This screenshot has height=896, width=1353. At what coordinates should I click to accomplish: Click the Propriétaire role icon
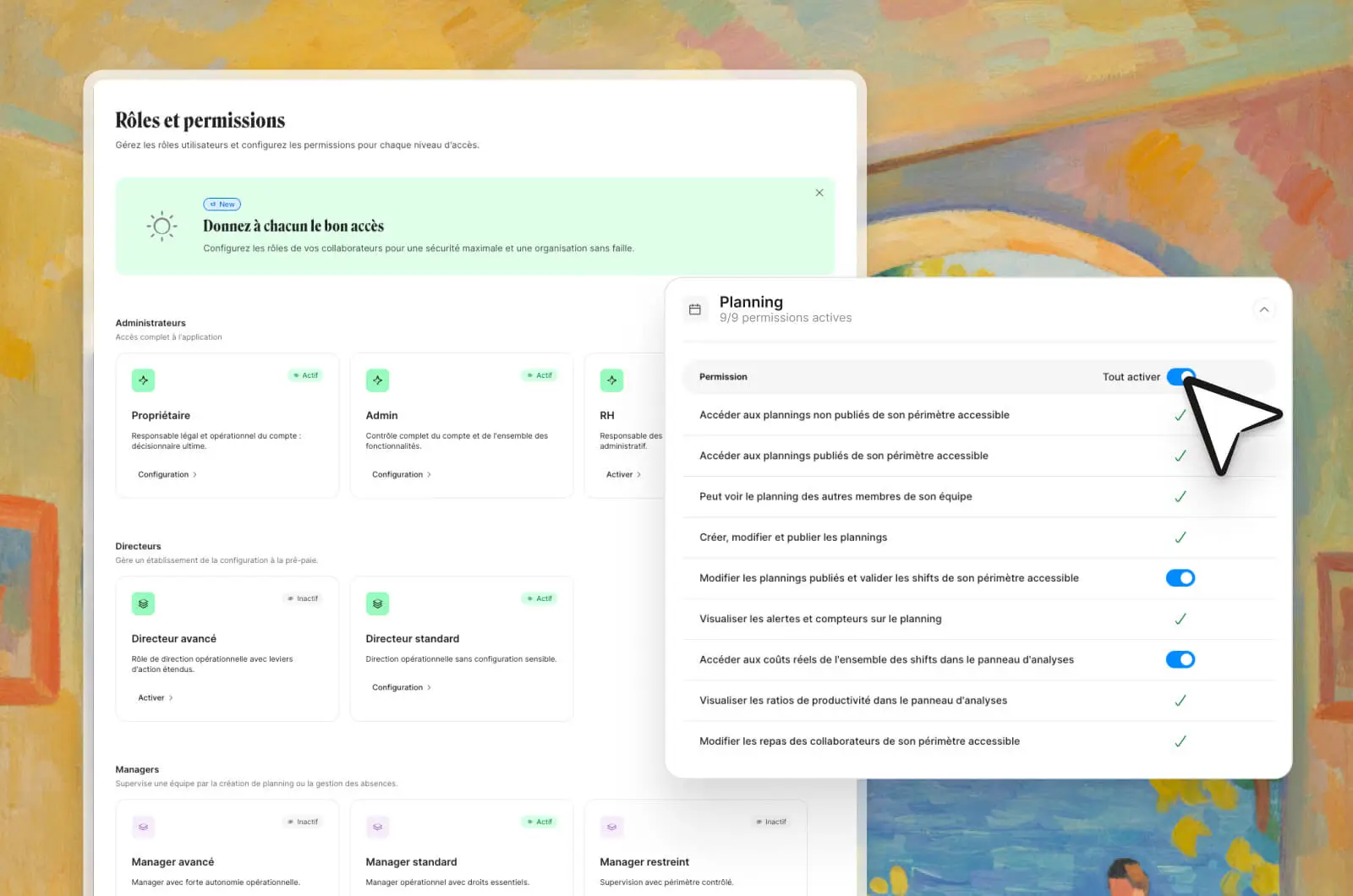pyautogui.click(x=144, y=380)
